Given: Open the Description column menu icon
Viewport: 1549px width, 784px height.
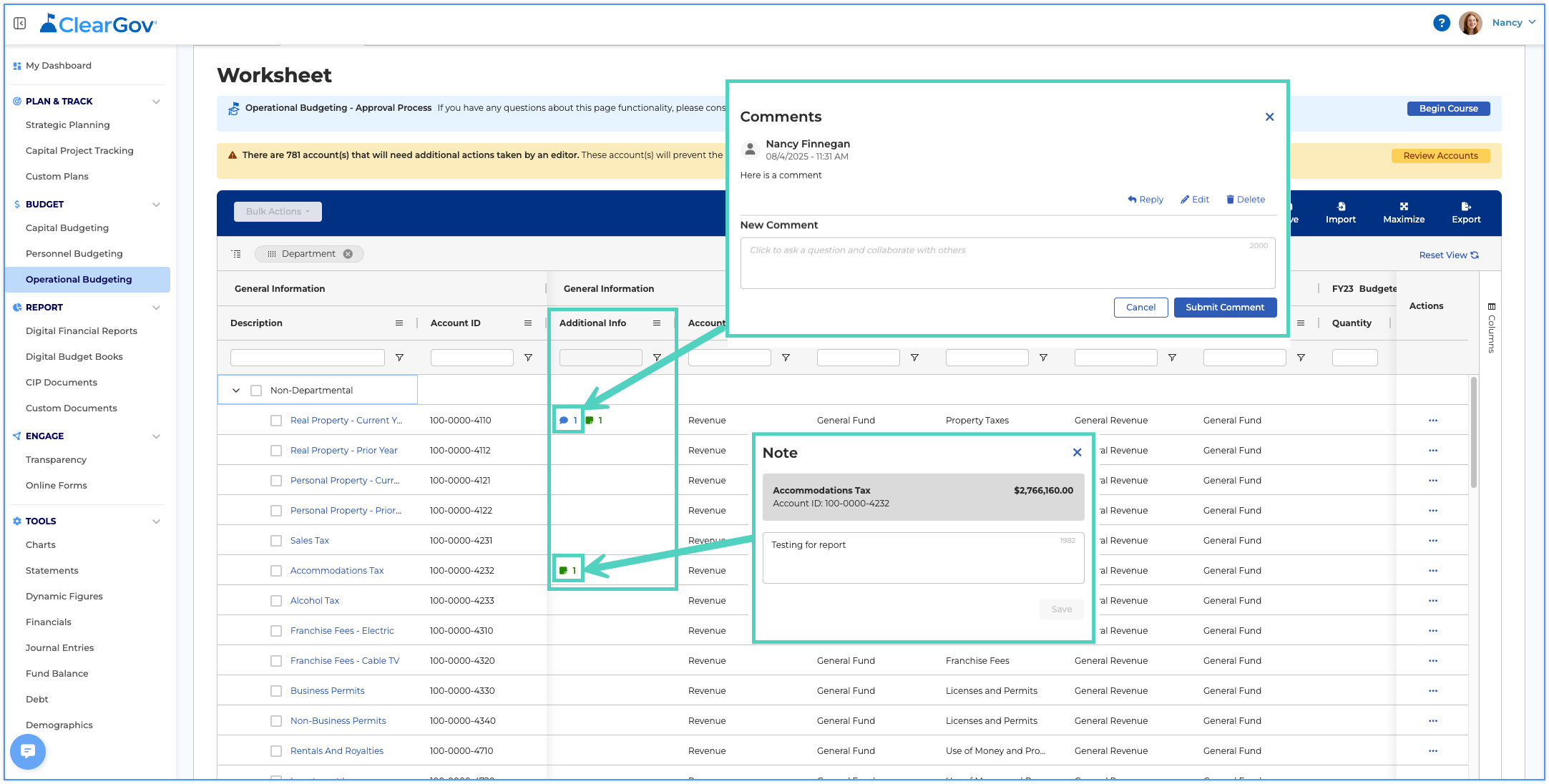Looking at the screenshot, I should [x=399, y=323].
